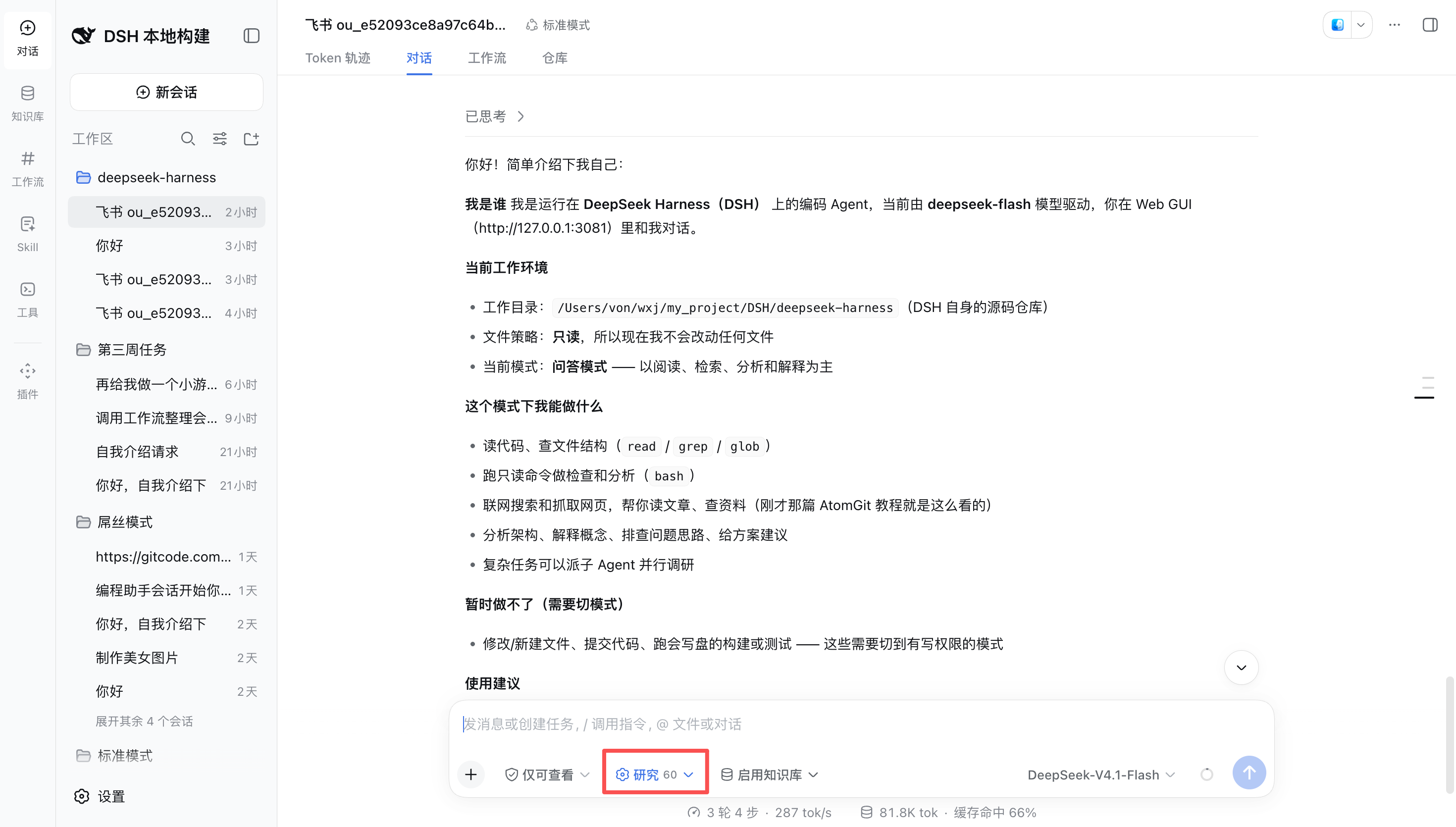Open the 飞书 ou_e52093 conversation from 4小时
The height and width of the screenshot is (827, 1456).
tap(166, 313)
